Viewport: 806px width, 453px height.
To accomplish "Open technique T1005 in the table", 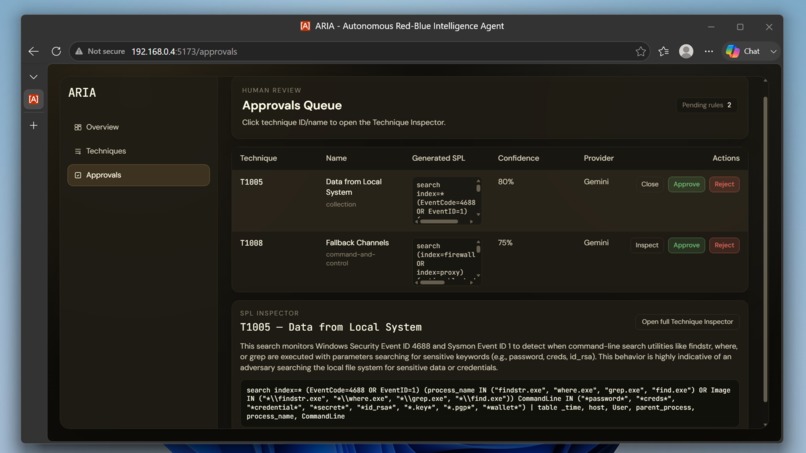I will [x=251, y=182].
